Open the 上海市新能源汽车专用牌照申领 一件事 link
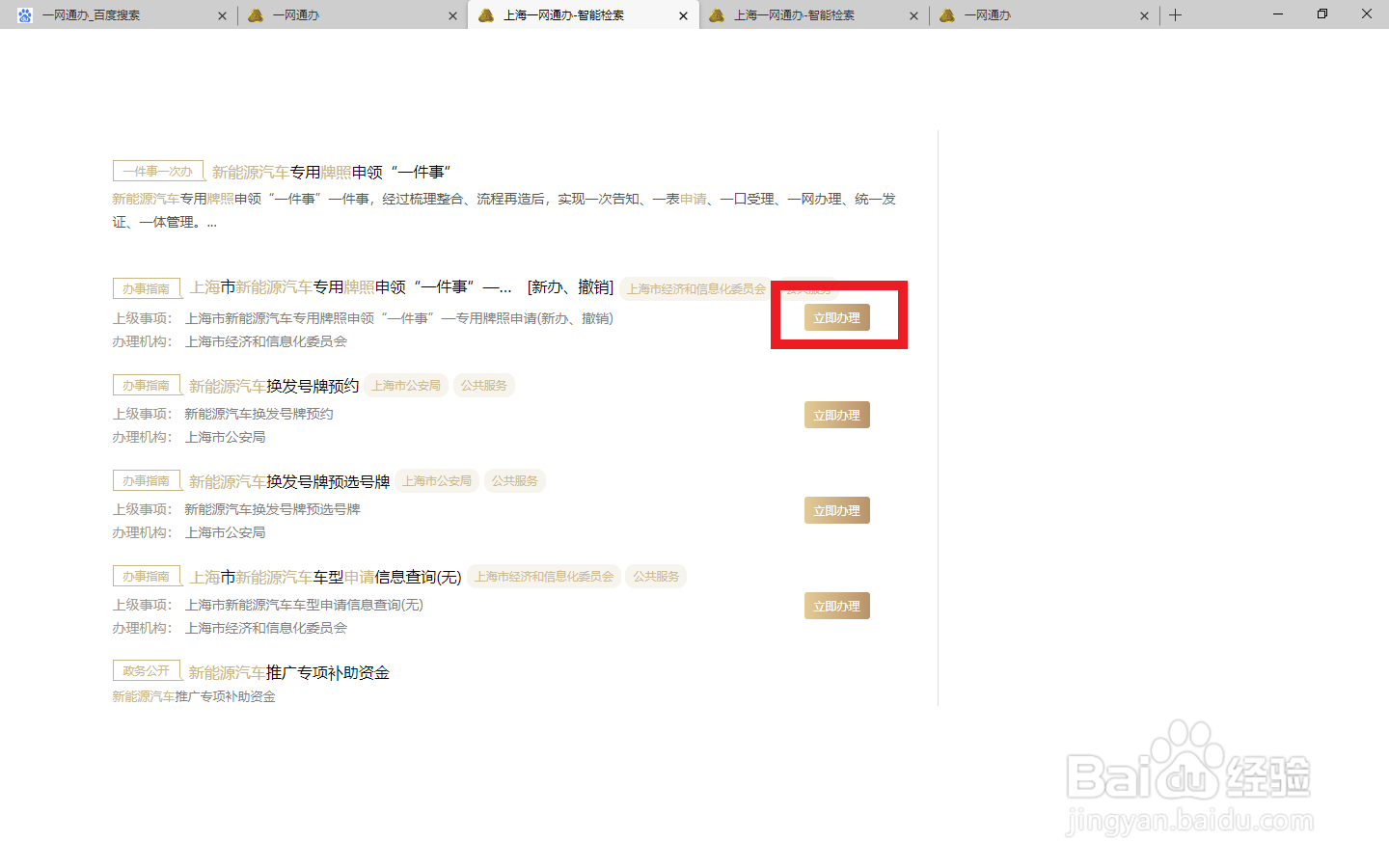Viewport: 1389px width, 868px height. (x=347, y=286)
